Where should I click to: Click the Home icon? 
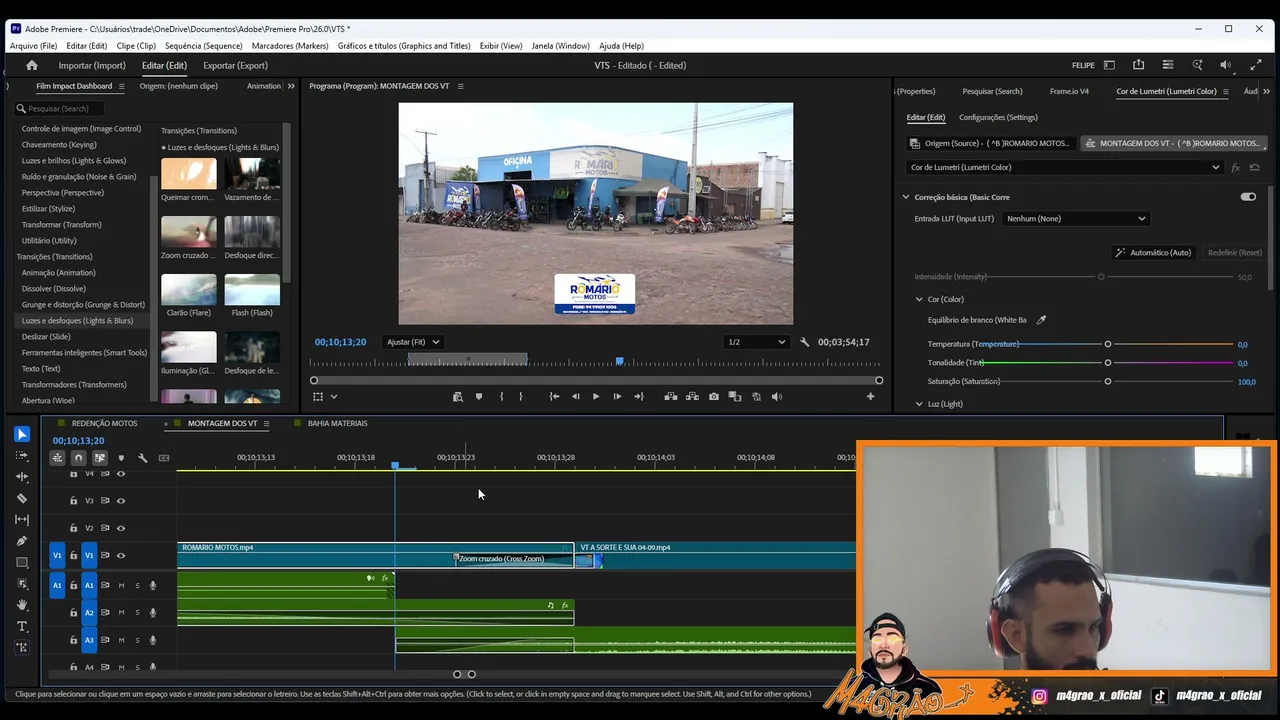(x=32, y=65)
